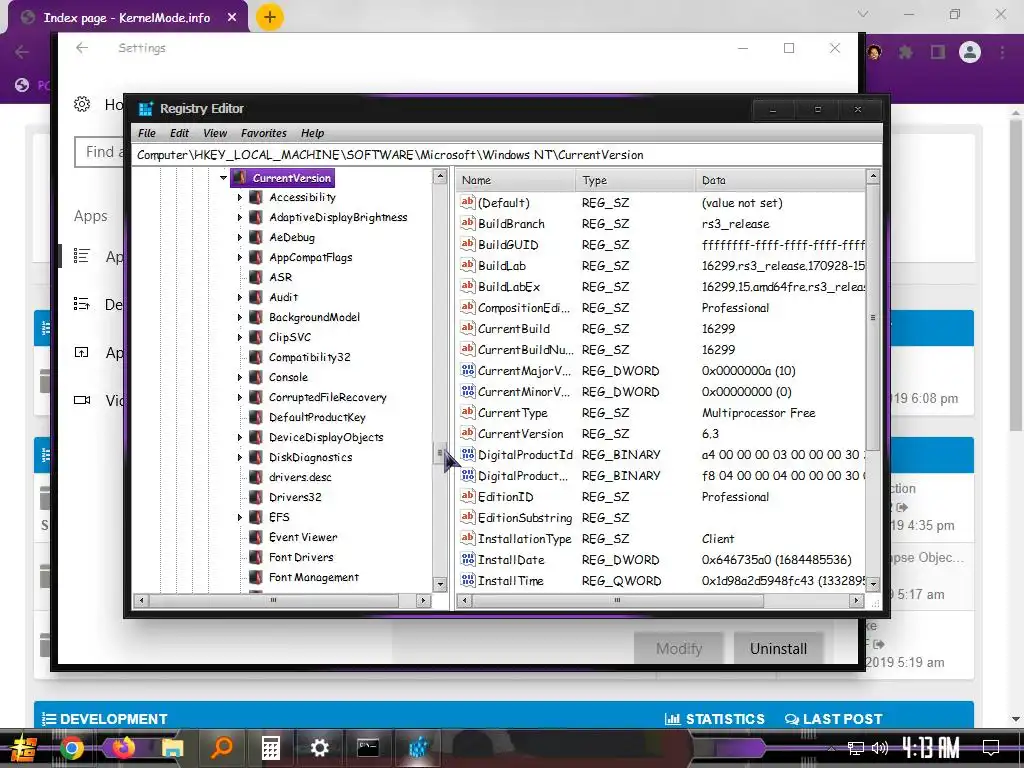Select the EFS key
This screenshot has height=768, width=1024.
279,517
